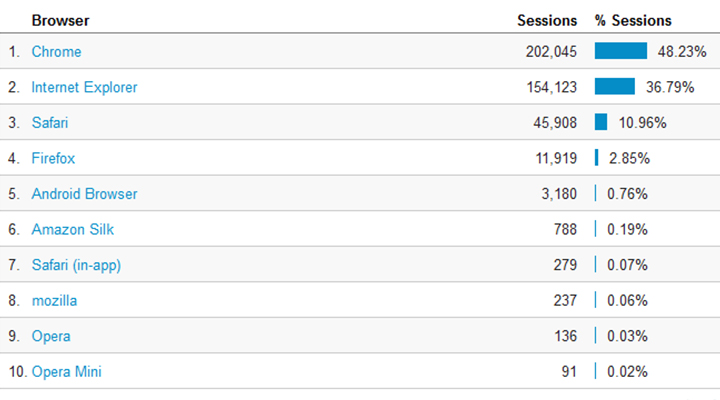Click the Chrome 48.23% session bar
720x400 pixels.
click(621, 51)
